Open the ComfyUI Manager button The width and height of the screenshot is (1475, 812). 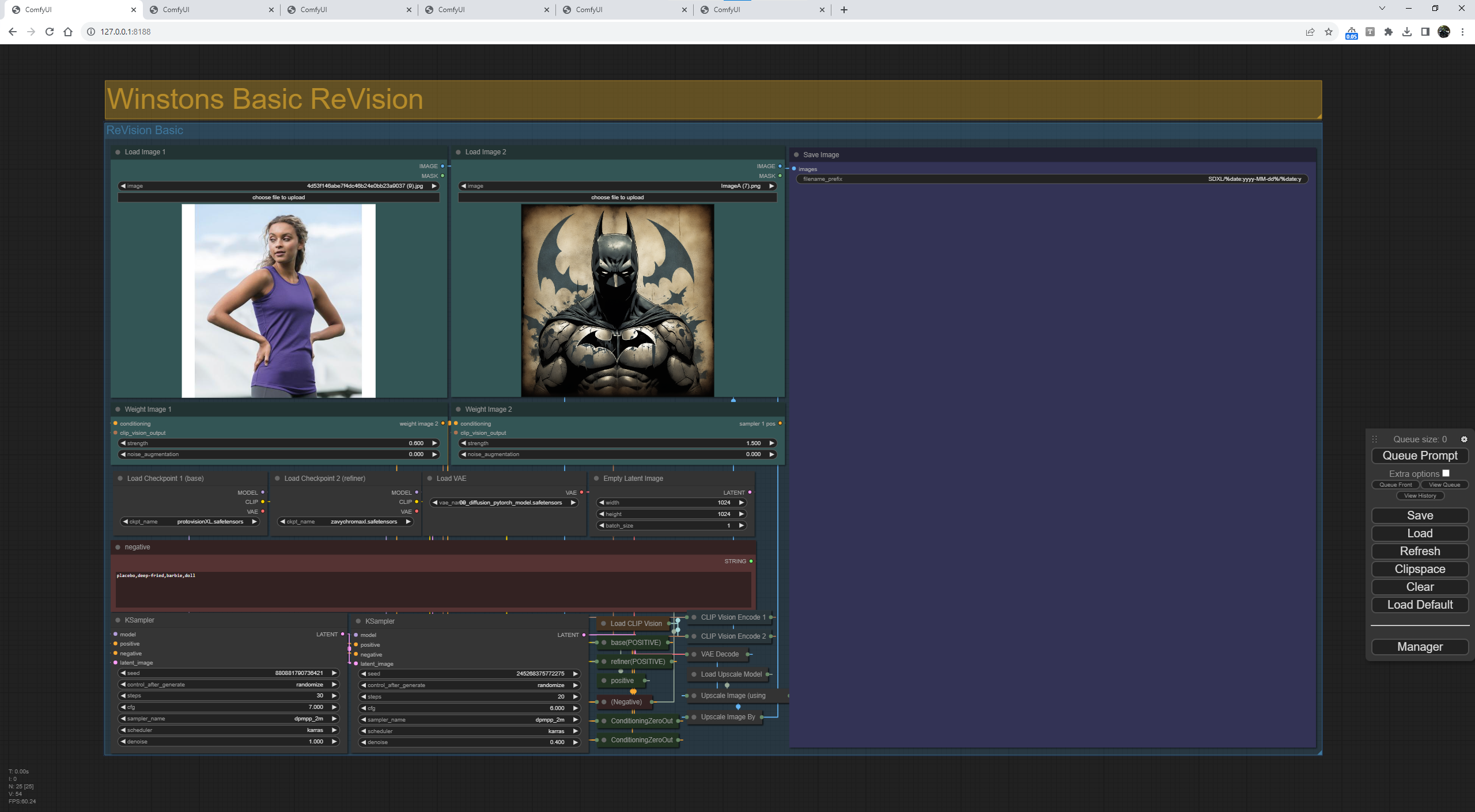point(1420,647)
